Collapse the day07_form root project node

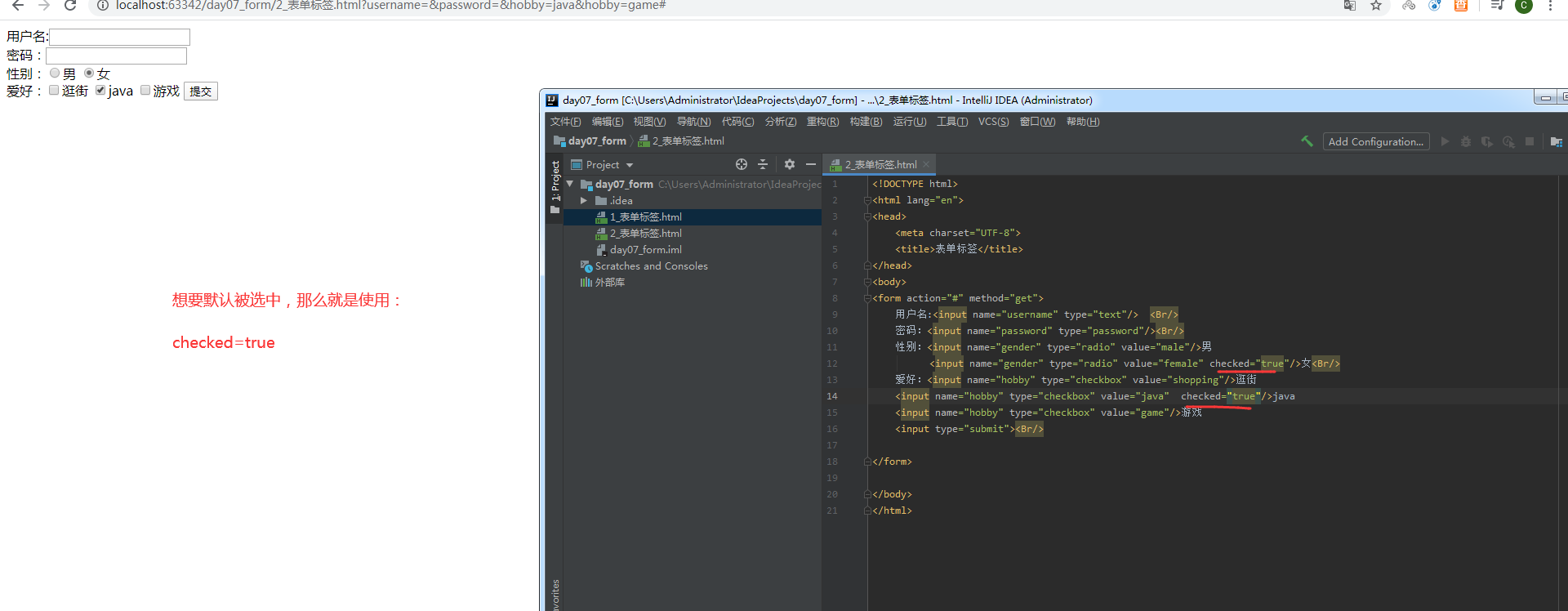pyautogui.click(x=570, y=185)
